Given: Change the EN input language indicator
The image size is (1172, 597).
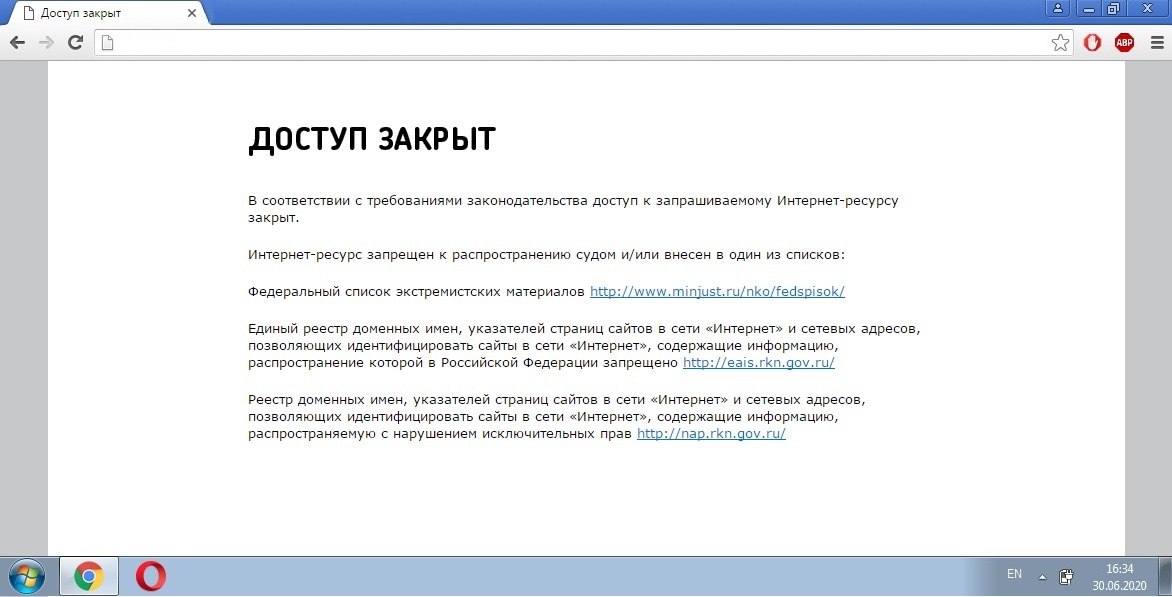Looking at the screenshot, I should click(1014, 574).
